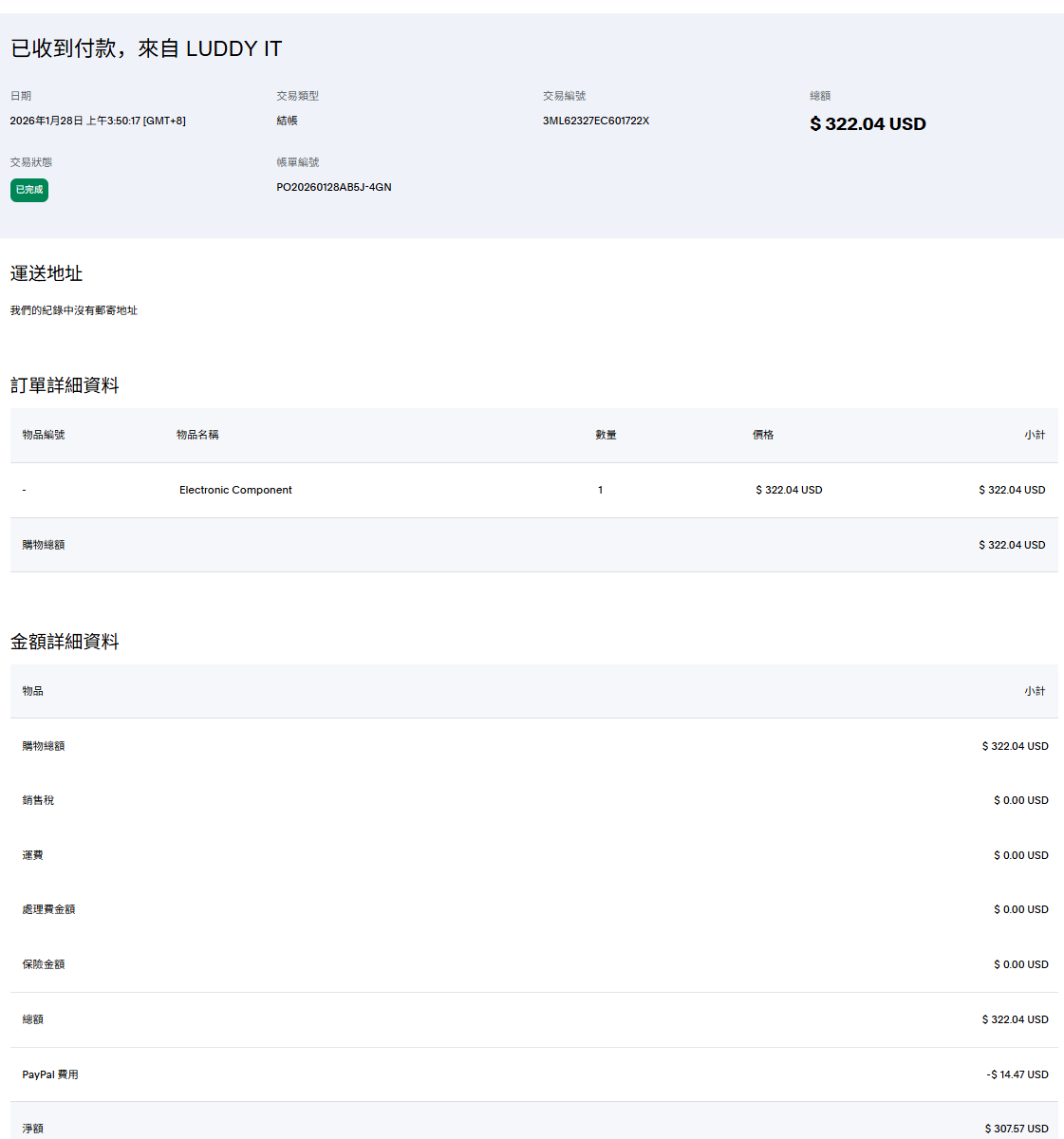Click the 我們的紀錄中沒有郵寄地址 message
1064x1139 pixels.
[x=74, y=310]
